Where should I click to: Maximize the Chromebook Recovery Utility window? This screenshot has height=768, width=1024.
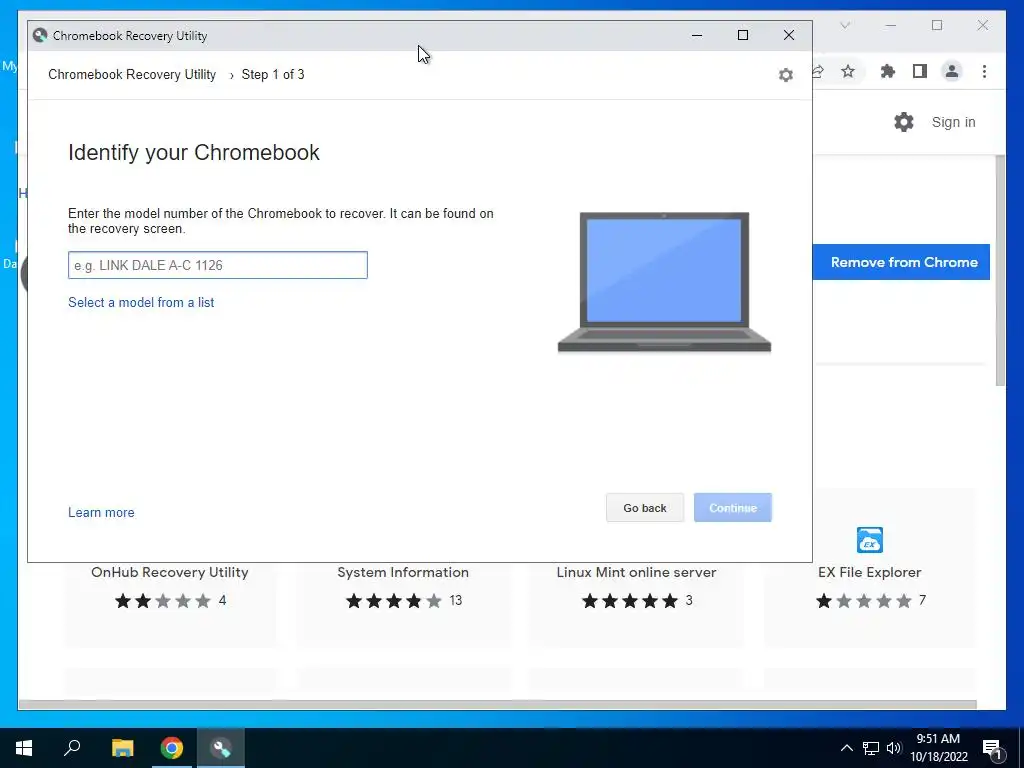point(743,35)
